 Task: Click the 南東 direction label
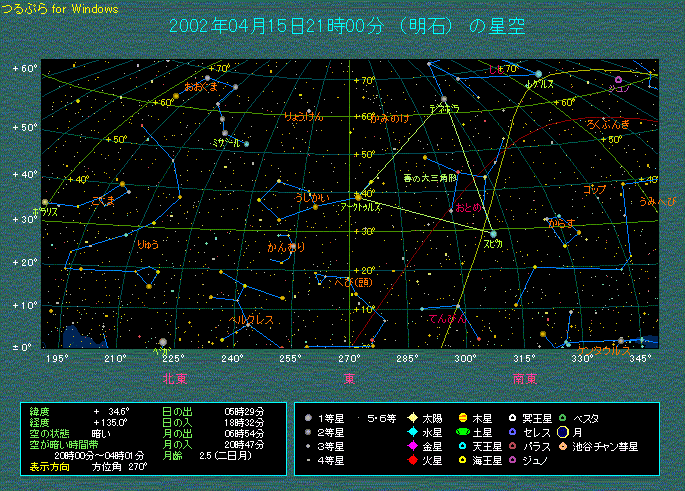pos(525,378)
